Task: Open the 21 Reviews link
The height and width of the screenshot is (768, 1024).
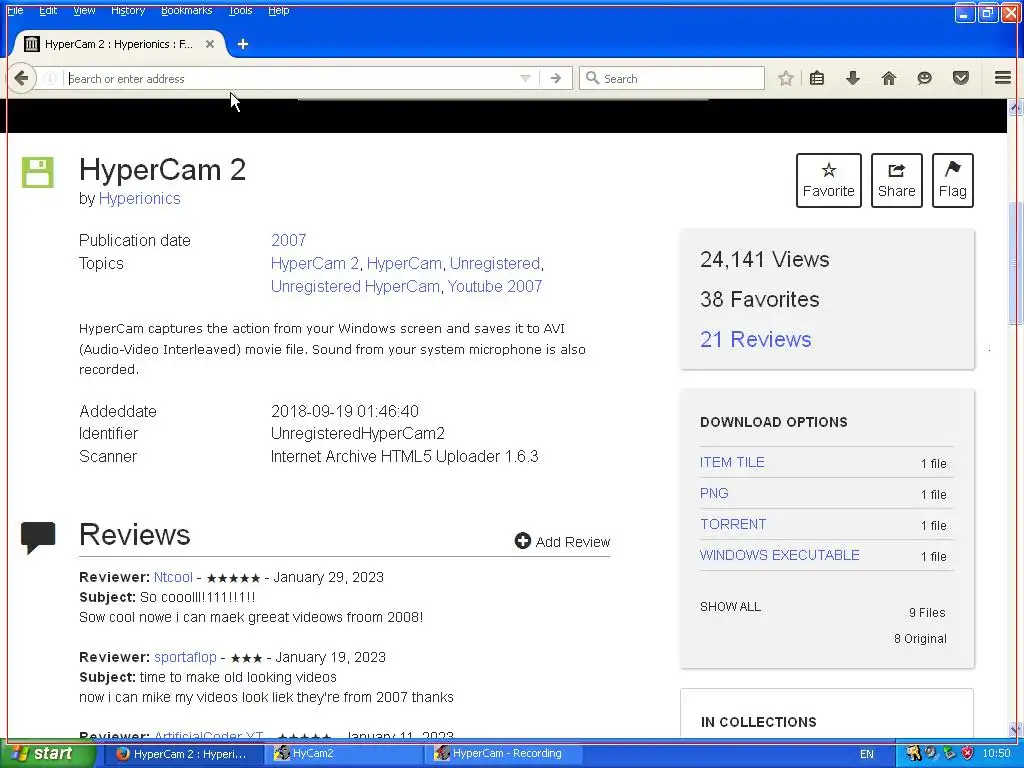Action: (x=756, y=340)
